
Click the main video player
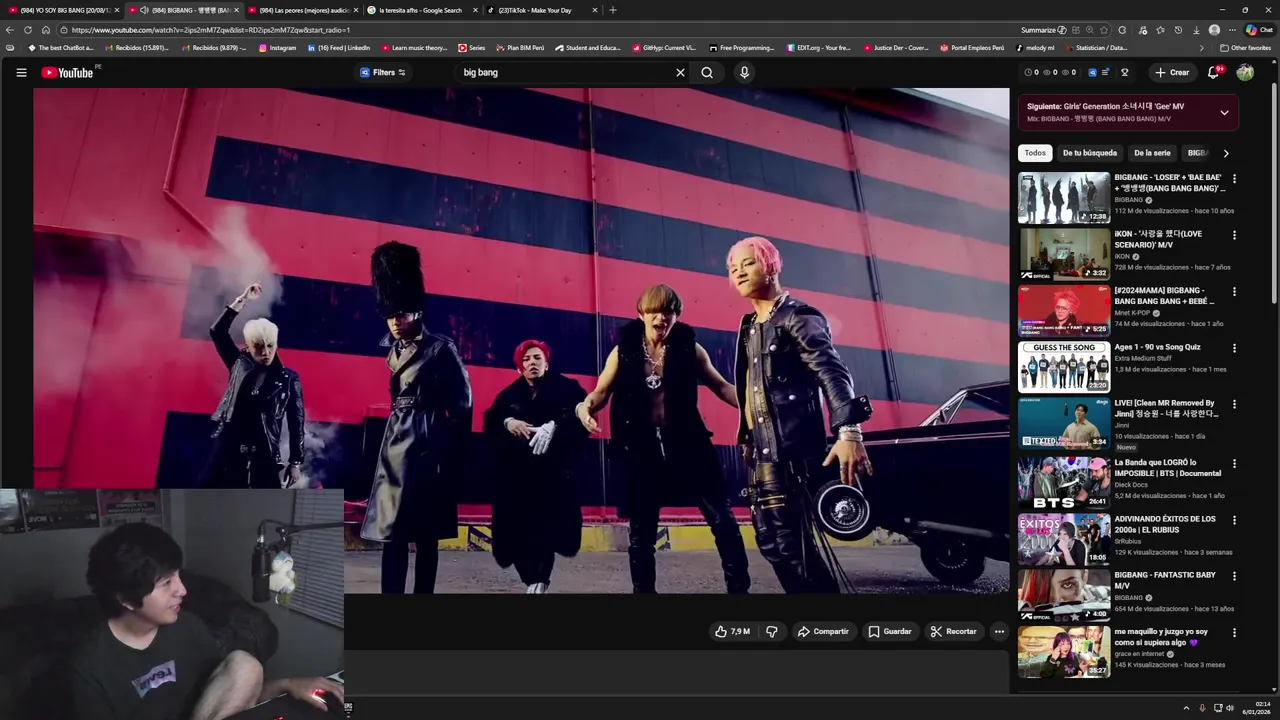coord(521,340)
